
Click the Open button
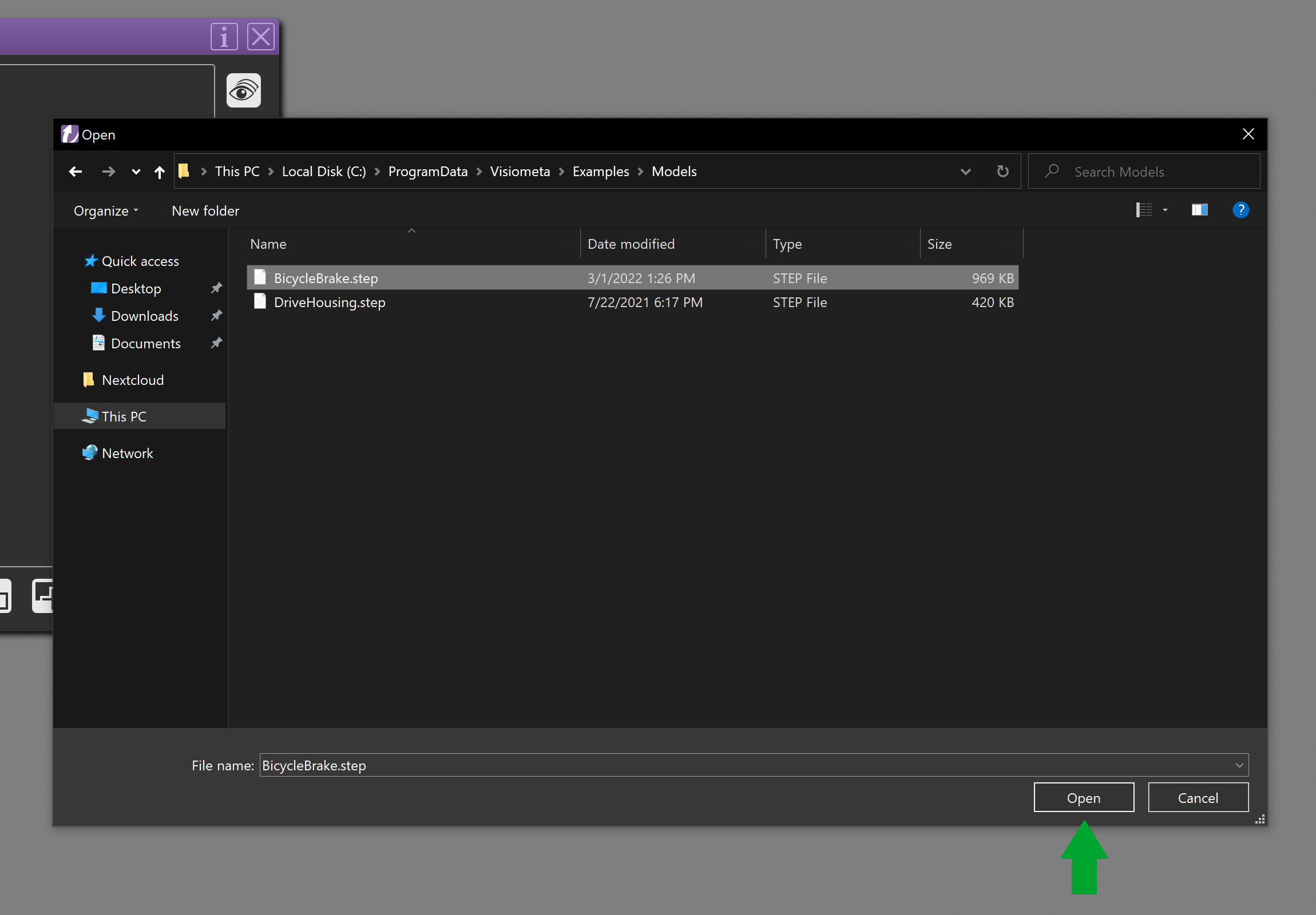pyautogui.click(x=1084, y=798)
